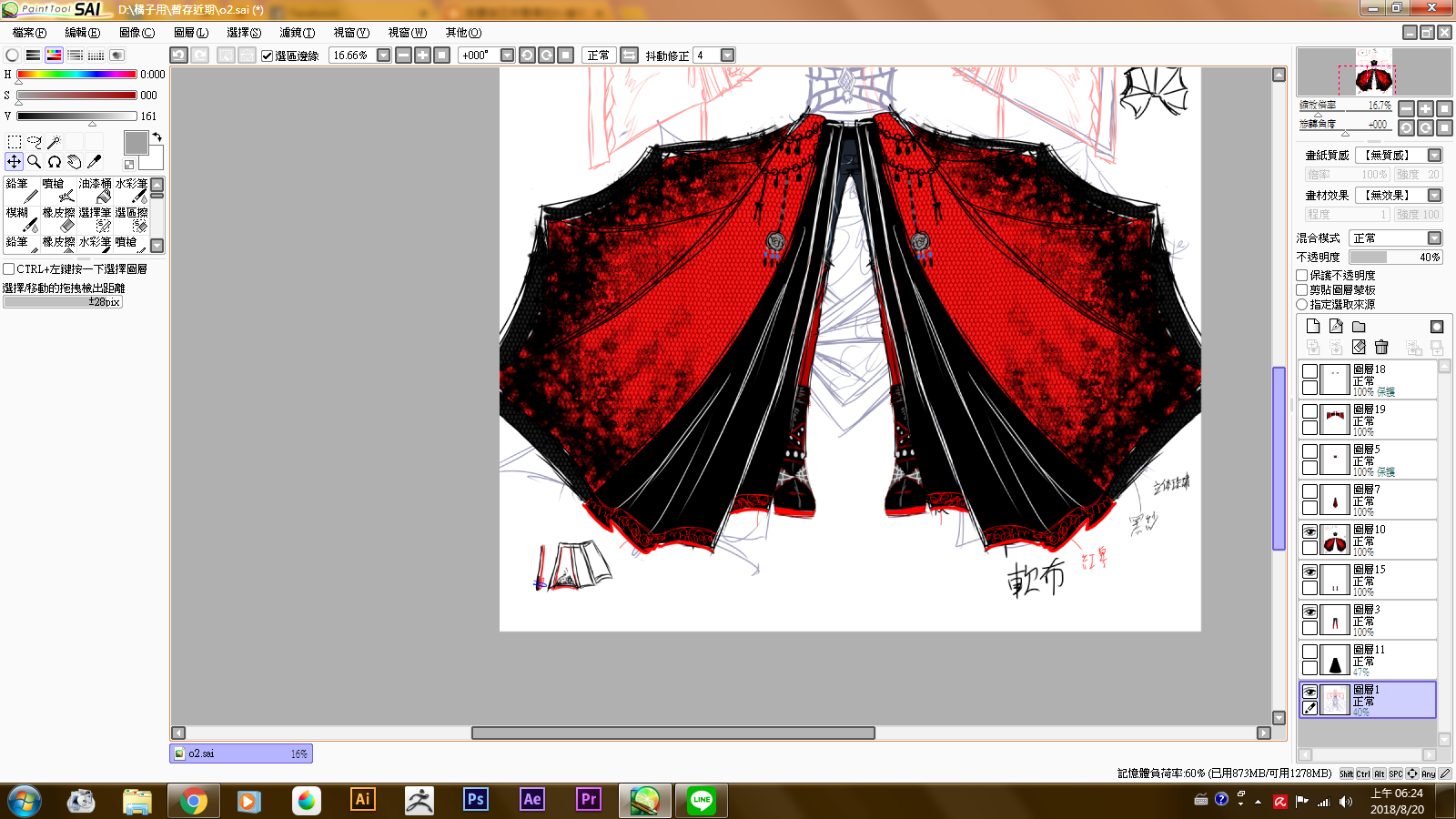Open the +000° rotation angle dropdown
The image size is (1456, 819).
click(x=507, y=55)
